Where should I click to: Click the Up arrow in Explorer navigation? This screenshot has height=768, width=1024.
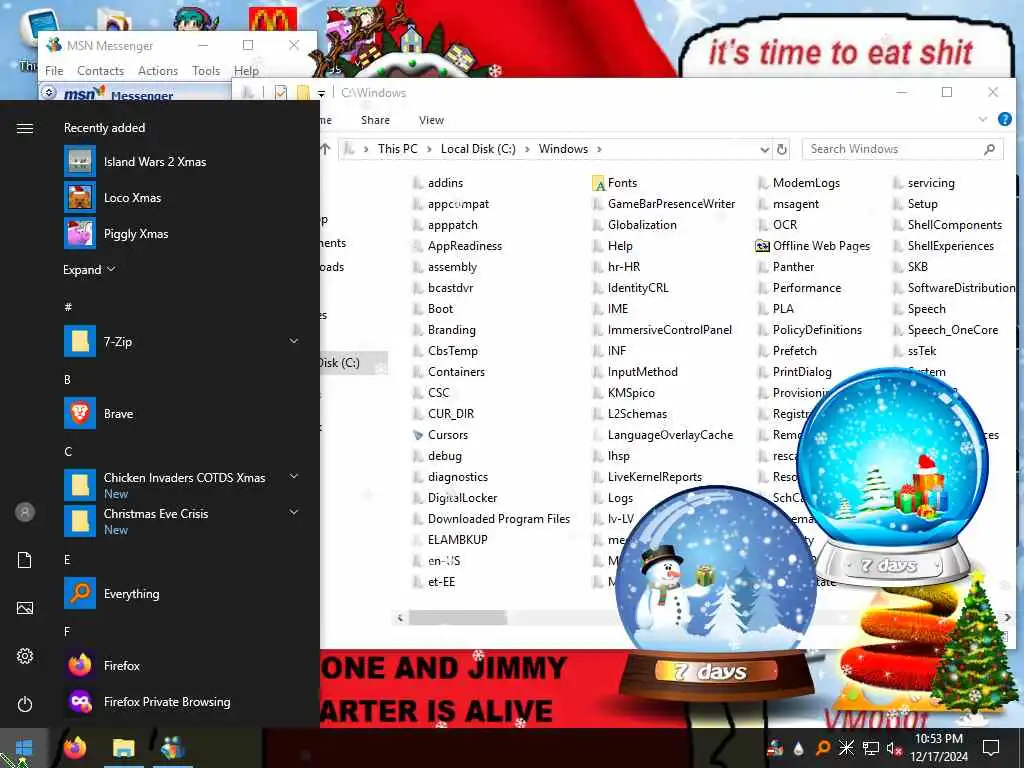pos(325,149)
